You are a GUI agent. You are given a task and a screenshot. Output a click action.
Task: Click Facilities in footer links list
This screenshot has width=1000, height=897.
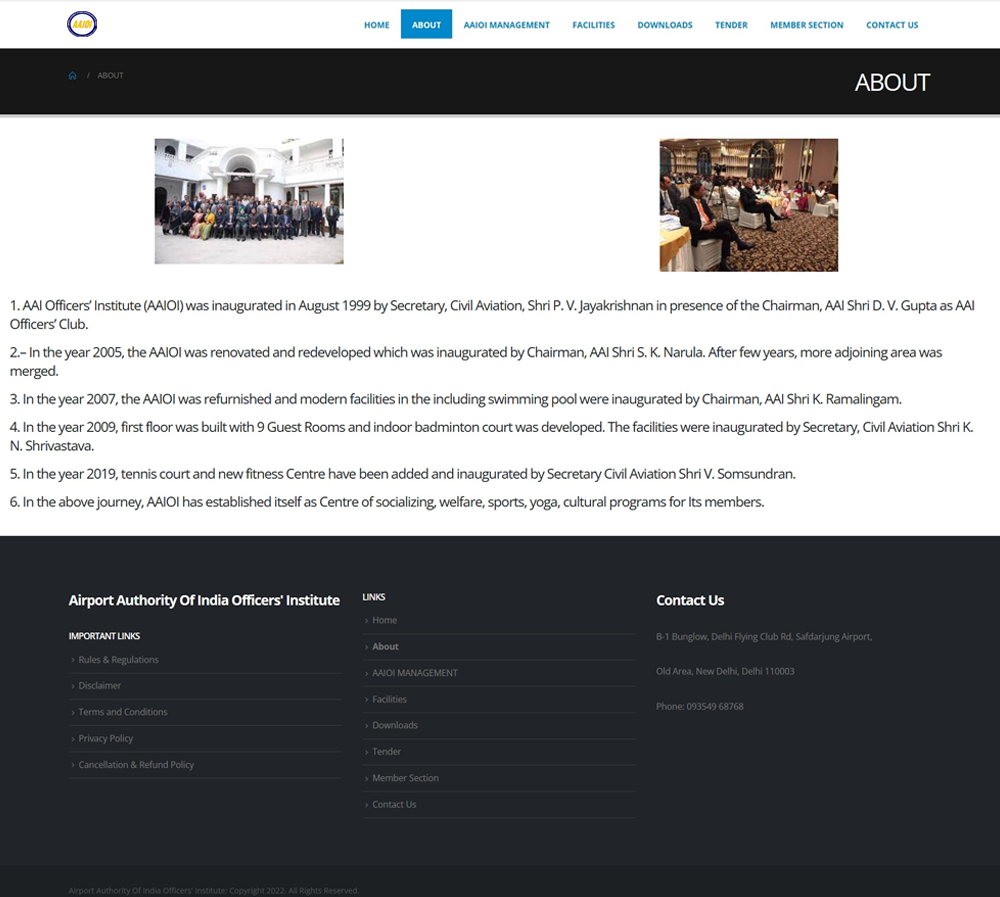click(389, 699)
